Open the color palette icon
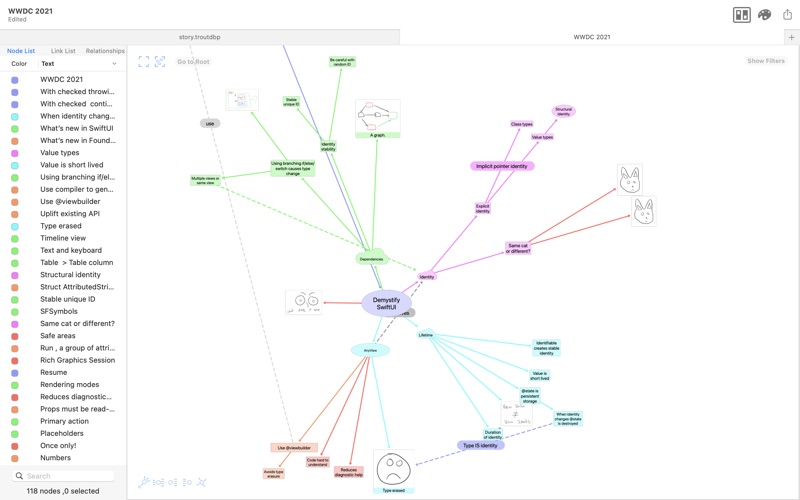The height and width of the screenshot is (500, 800). pos(764,15)
